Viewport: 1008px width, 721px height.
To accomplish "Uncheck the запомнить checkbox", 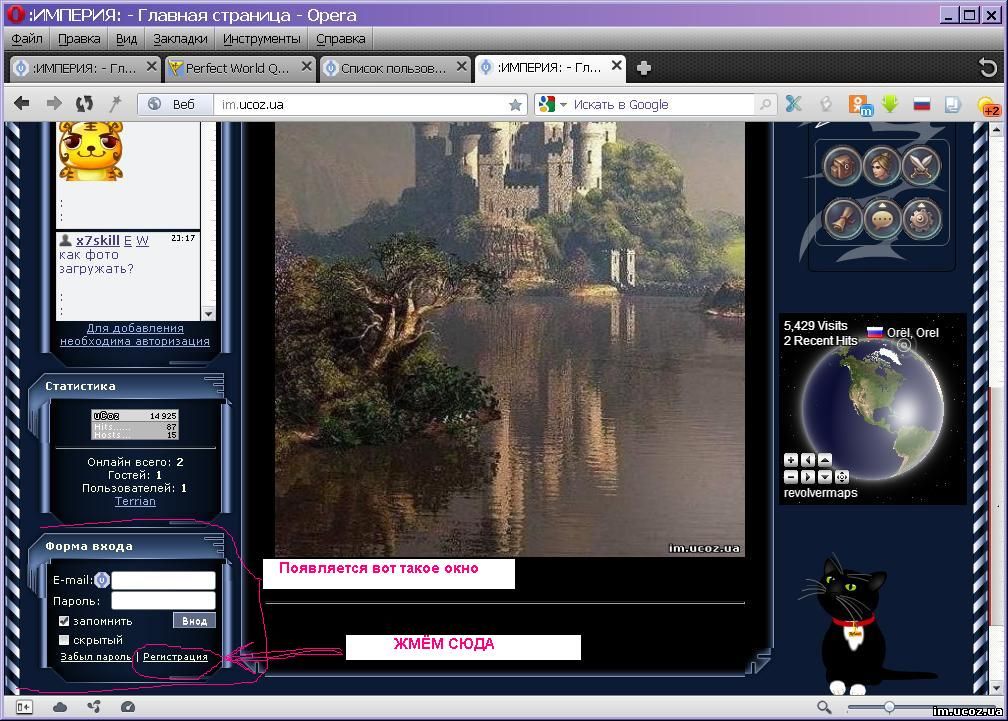I will [x=64, y=621].
